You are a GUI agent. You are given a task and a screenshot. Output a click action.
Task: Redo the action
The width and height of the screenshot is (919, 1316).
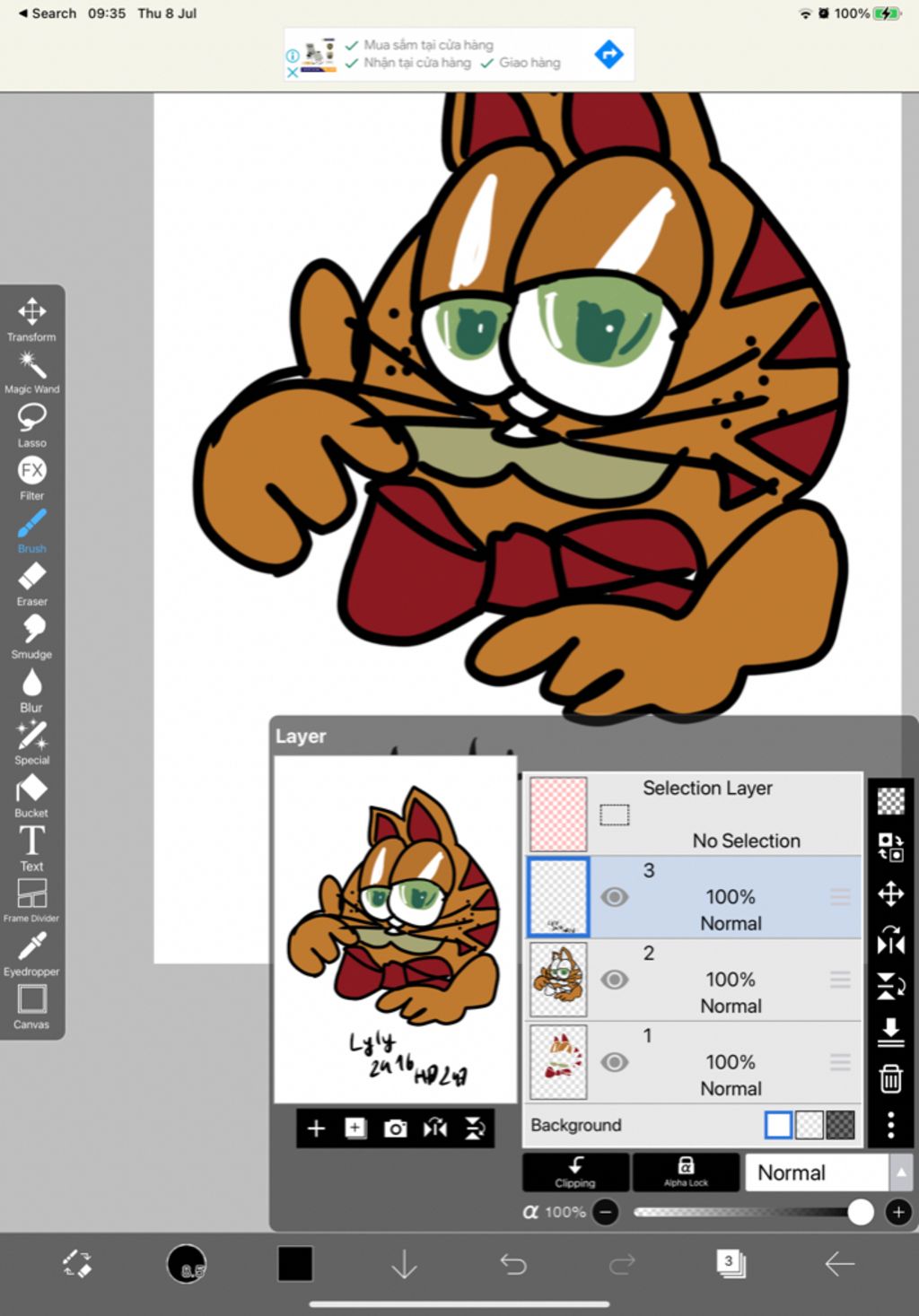(x=622, y=1264)
